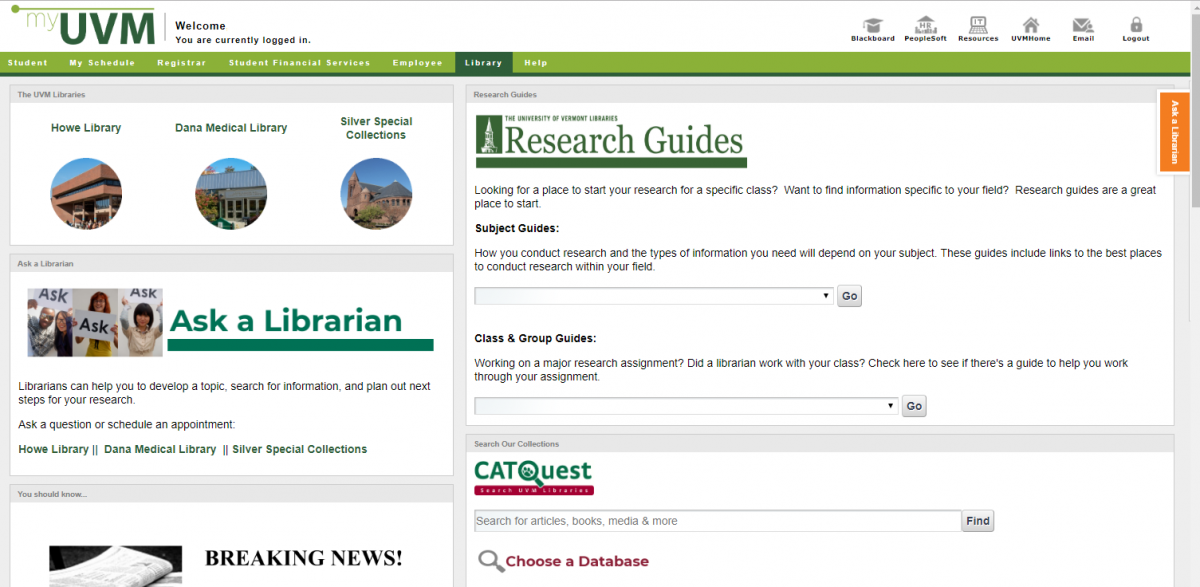Screen dimensions: 1200x587
Task: Open the Registrar tab
Action: point(181,63)
